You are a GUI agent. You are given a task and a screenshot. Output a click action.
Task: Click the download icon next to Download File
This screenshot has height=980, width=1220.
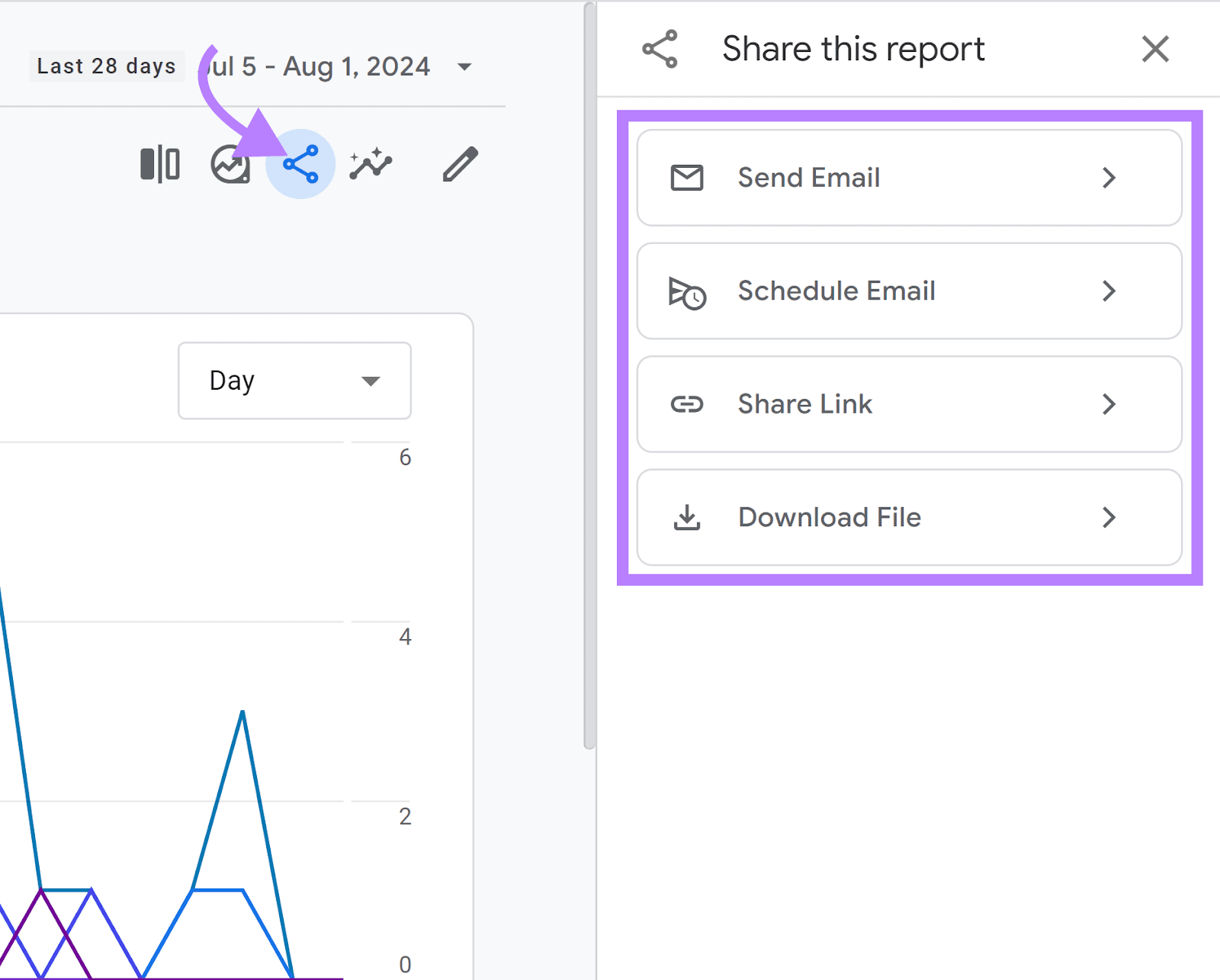point(686,517)
